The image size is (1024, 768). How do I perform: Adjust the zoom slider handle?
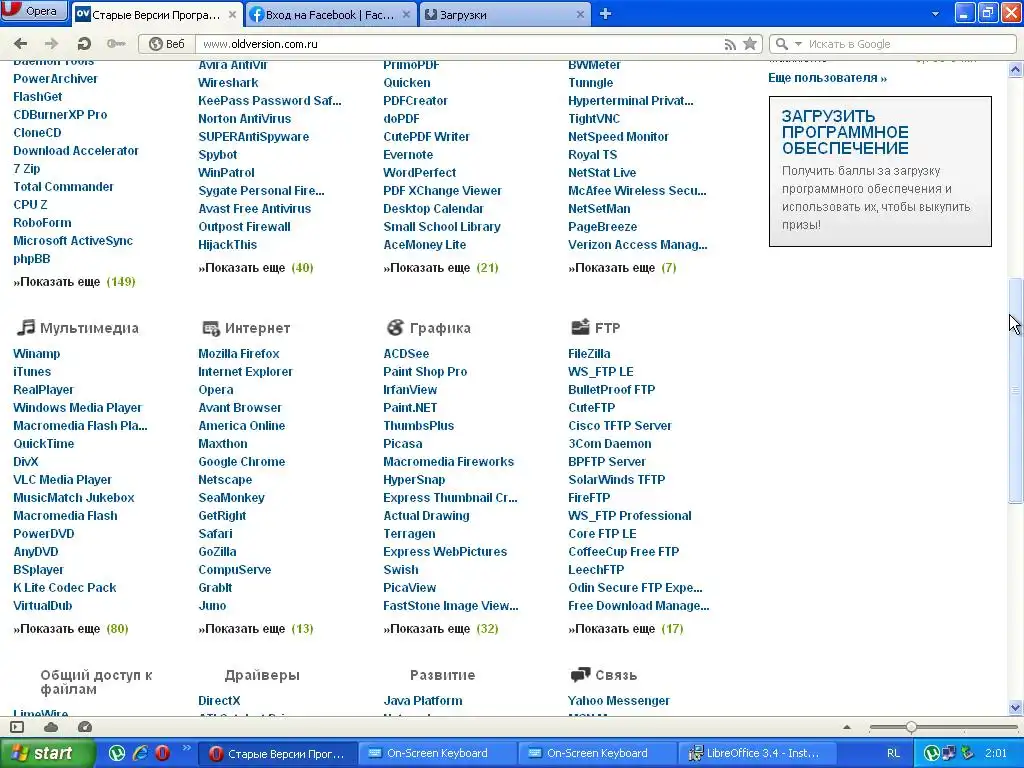click(x=911, y=727)
